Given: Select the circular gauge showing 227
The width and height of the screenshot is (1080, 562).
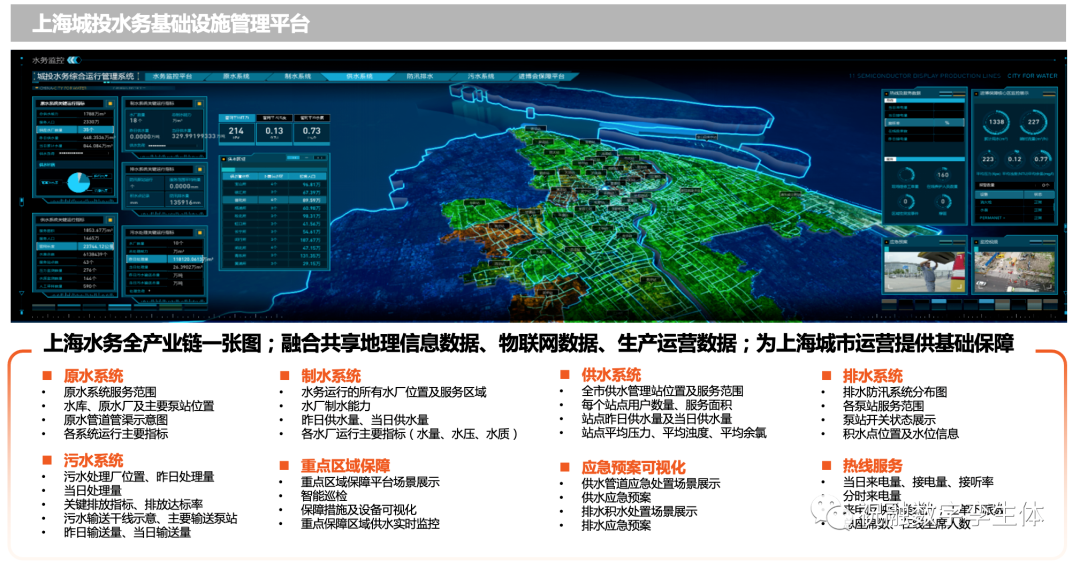Looking at the screenshot, I should point(1034,122).
